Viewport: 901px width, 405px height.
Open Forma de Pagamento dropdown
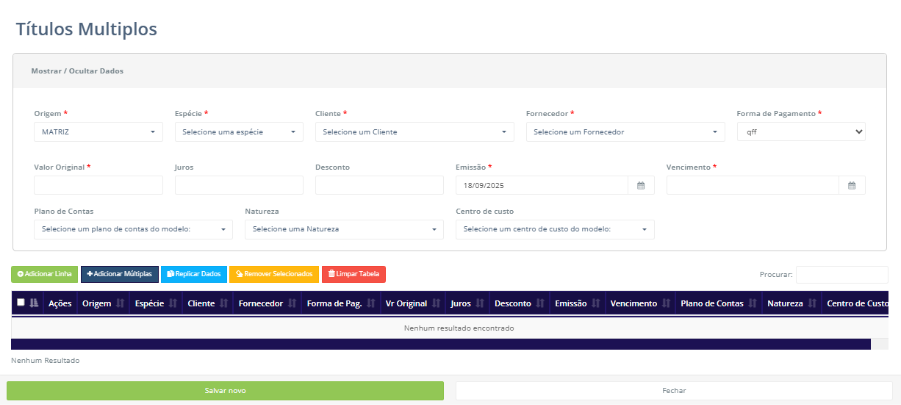[800, 132]
